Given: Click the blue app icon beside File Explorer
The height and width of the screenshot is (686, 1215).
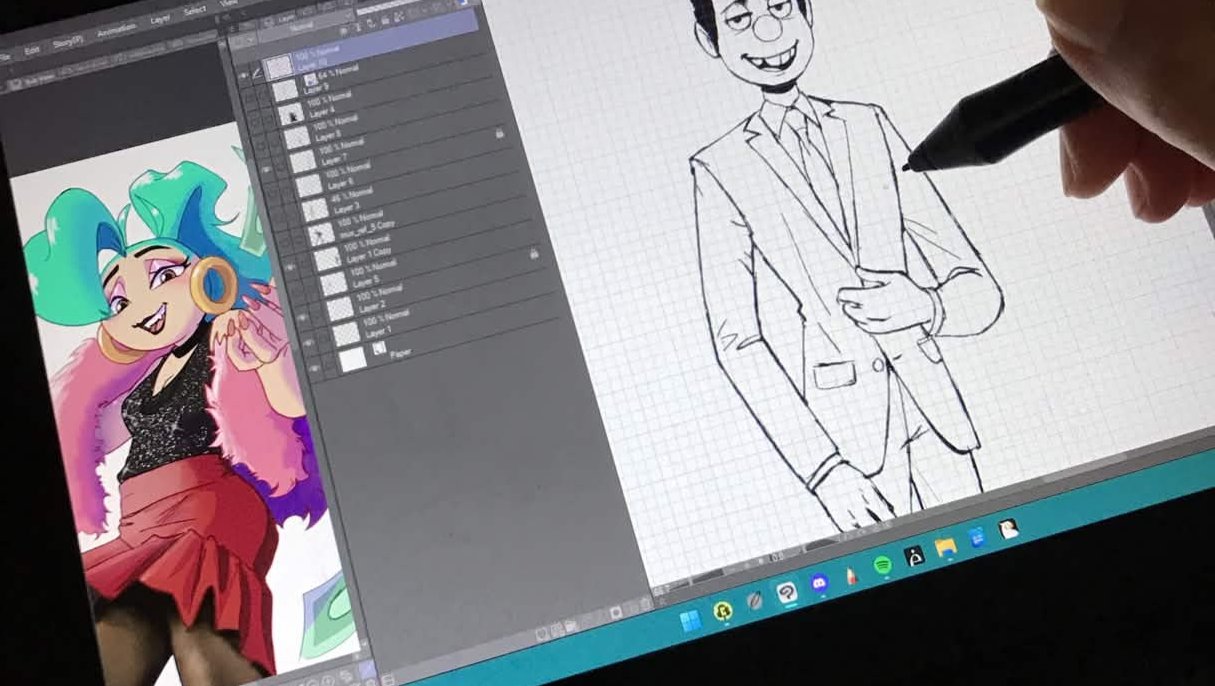Looking at the screenshot, I should (977, 537).
